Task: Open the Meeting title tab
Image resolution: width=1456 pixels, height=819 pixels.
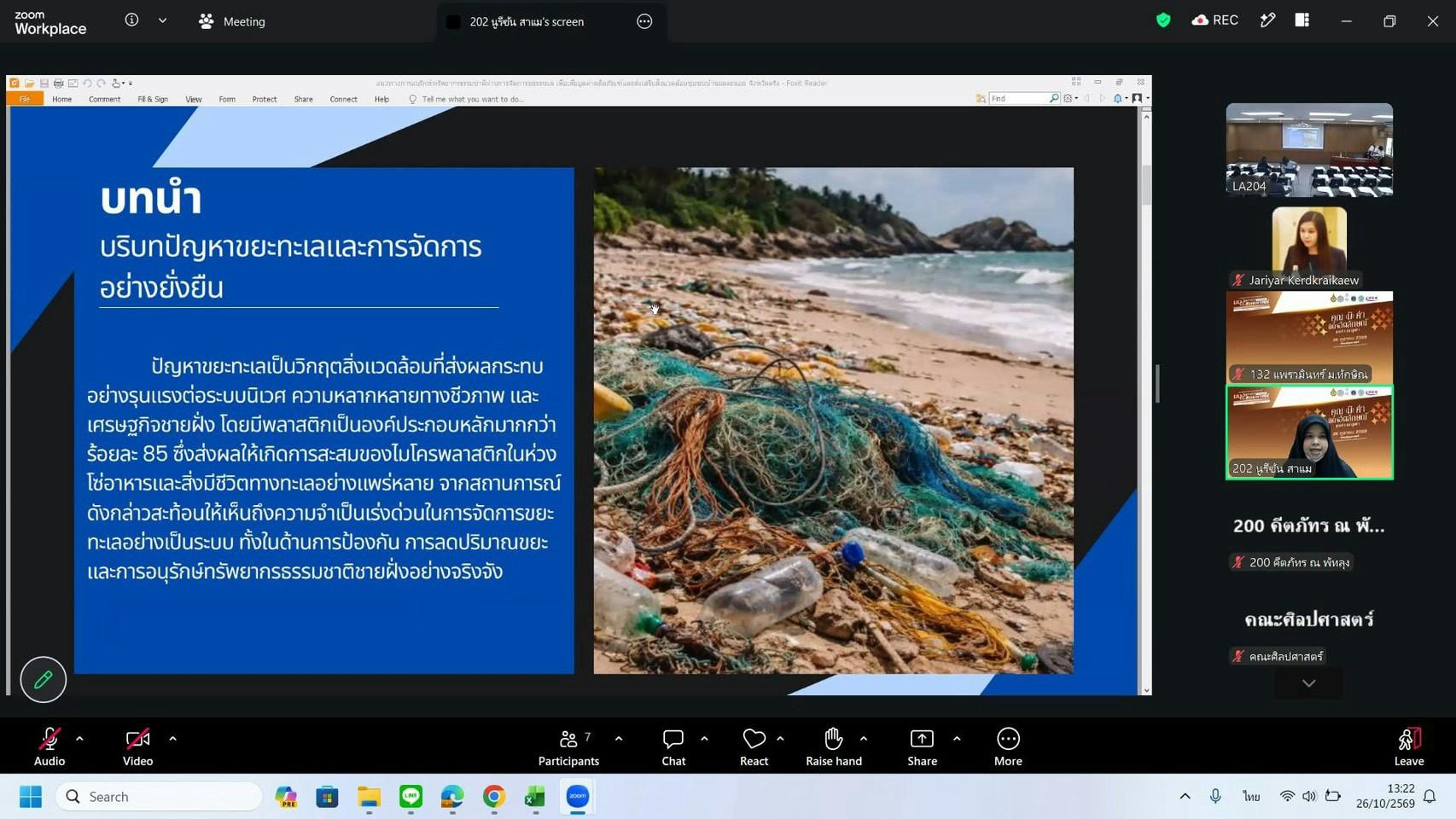Action: [232, 21]
